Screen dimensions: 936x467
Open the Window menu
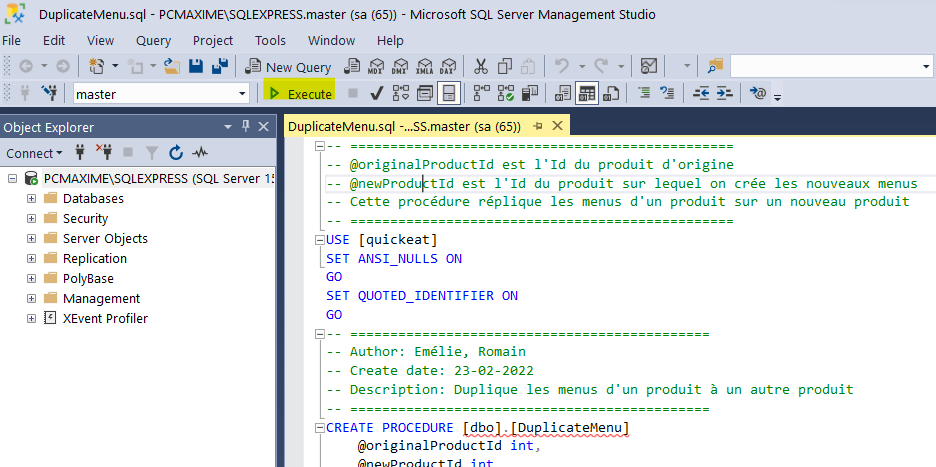[x=331, y=41]
